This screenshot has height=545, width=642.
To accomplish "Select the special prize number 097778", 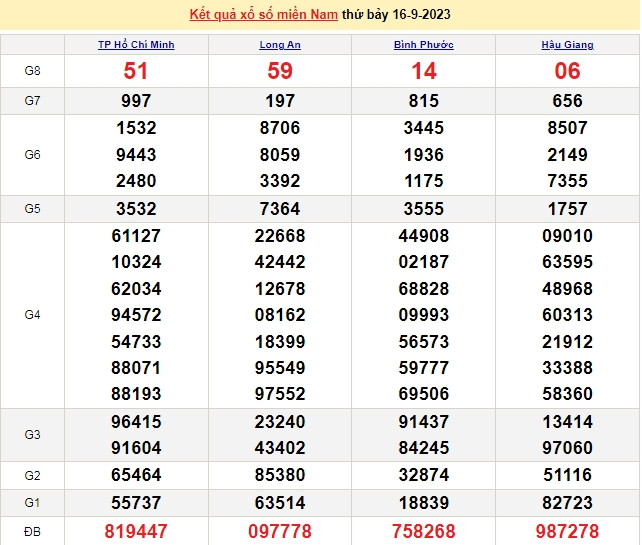I will coord(280,531).
